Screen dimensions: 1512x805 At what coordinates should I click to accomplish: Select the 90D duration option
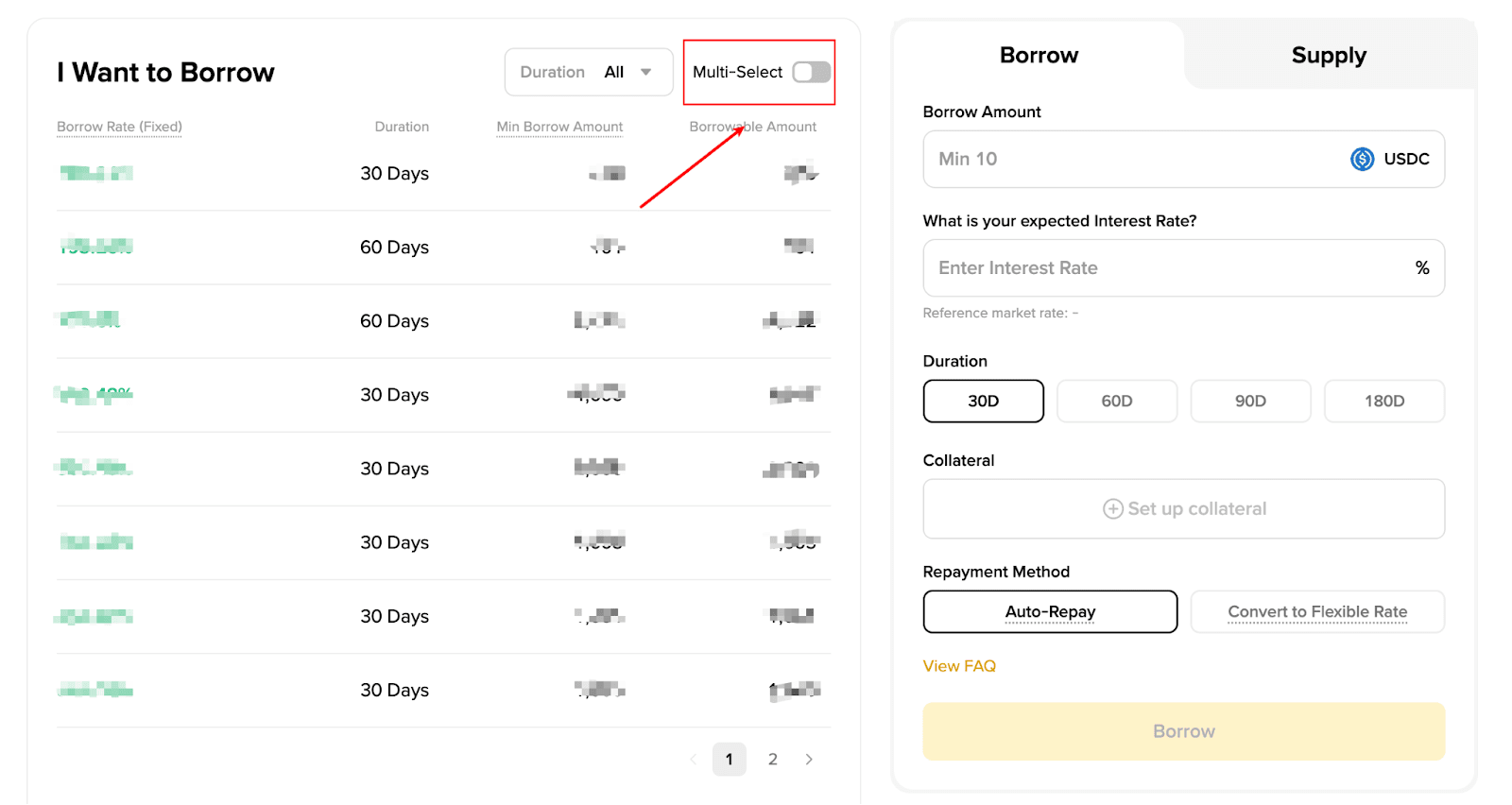pyautogui.click(x=1250, y=402)
